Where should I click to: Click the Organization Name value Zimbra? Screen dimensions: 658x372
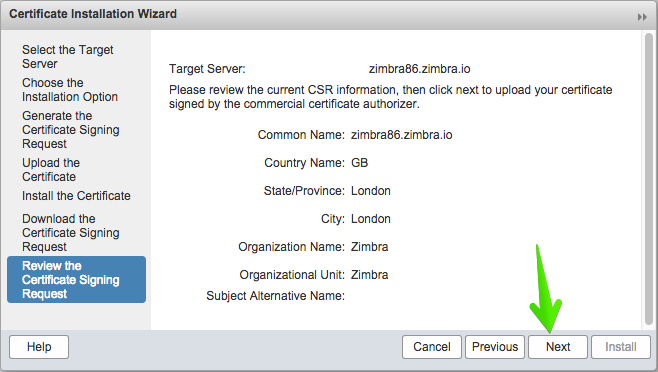coord(369,247)
